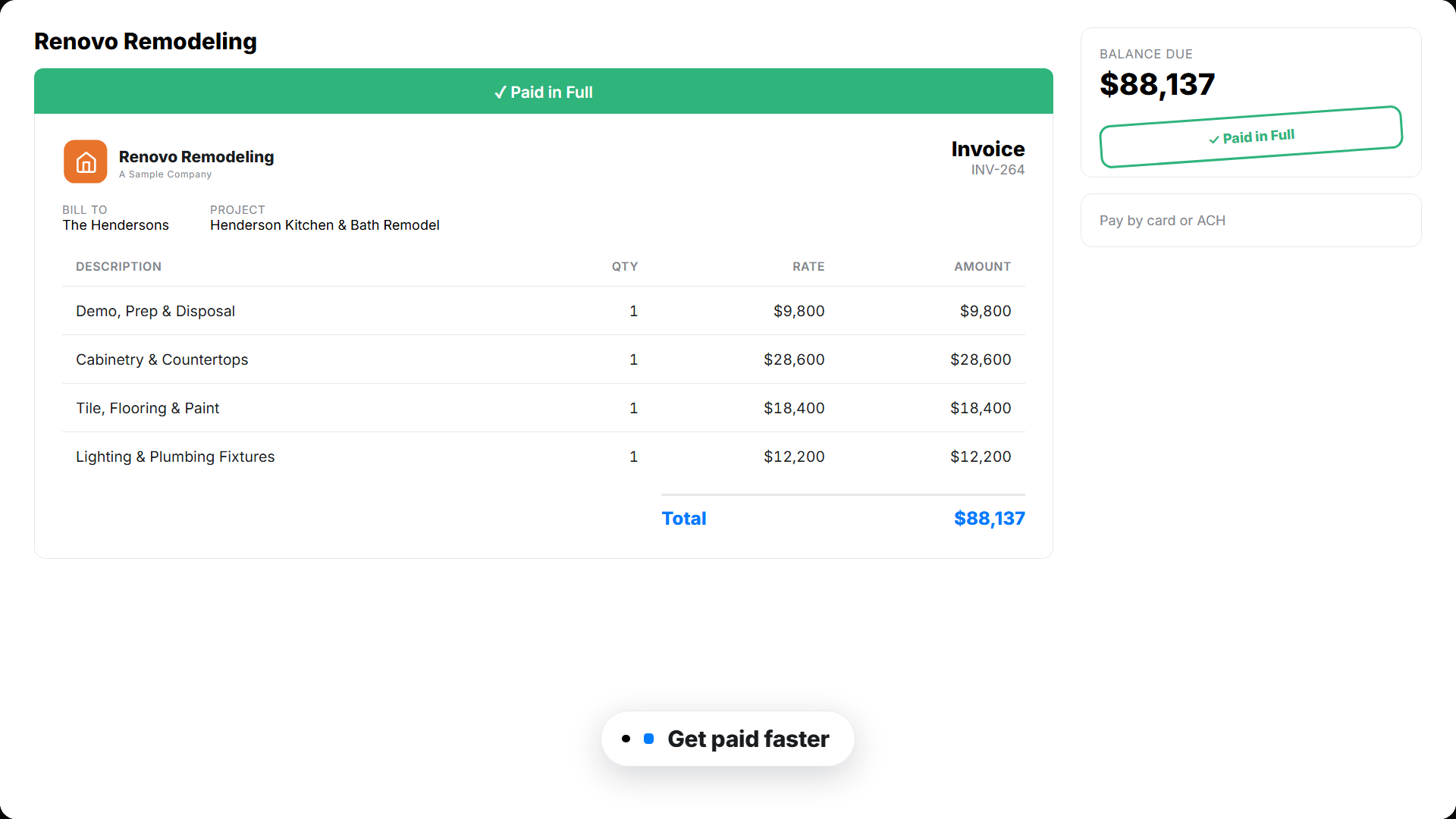Click the black dot in the pill
The image size is (1456, 819).
coord(626,739)
